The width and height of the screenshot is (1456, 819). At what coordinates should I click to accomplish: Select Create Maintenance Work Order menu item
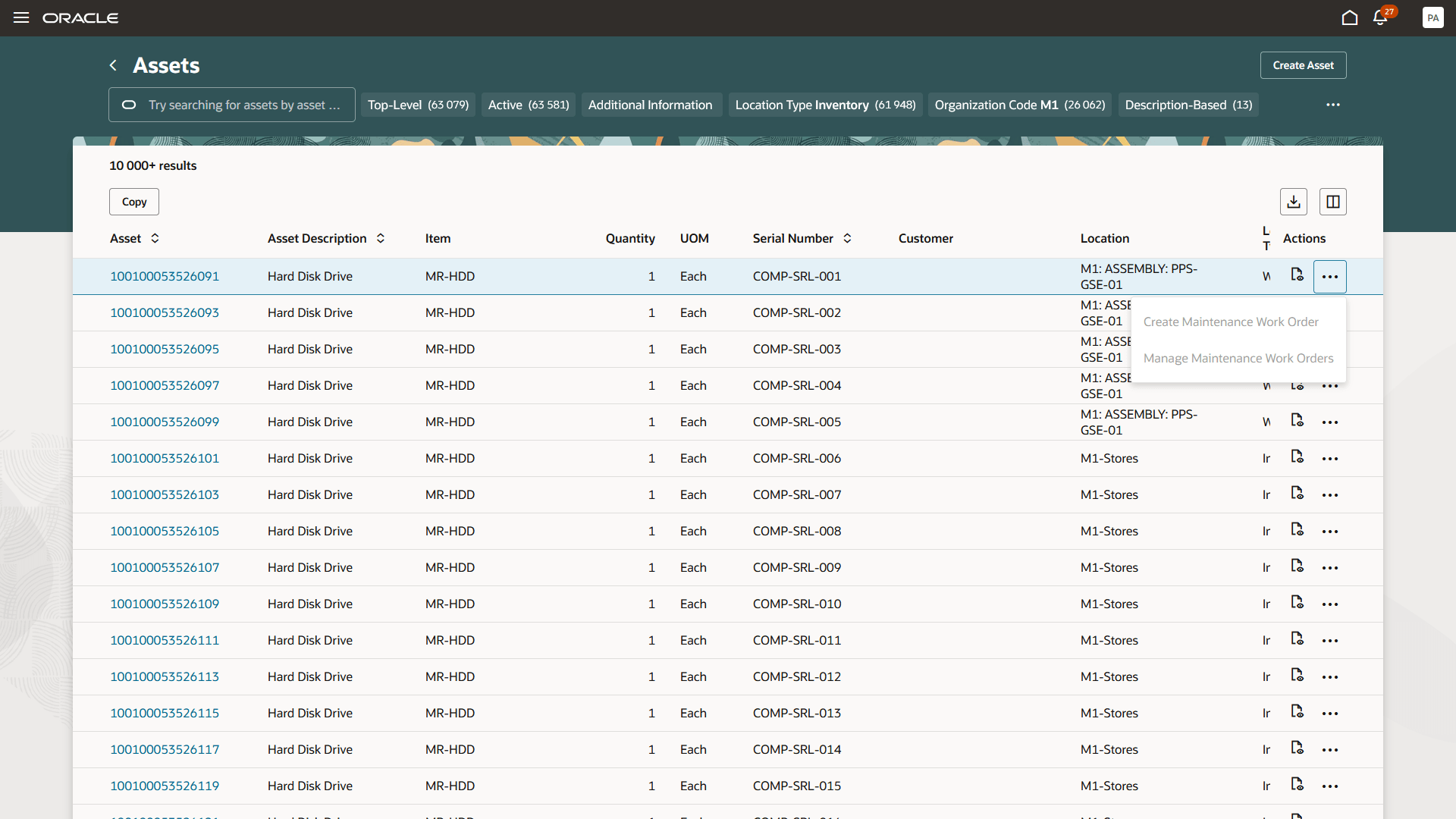[1238, 322]
